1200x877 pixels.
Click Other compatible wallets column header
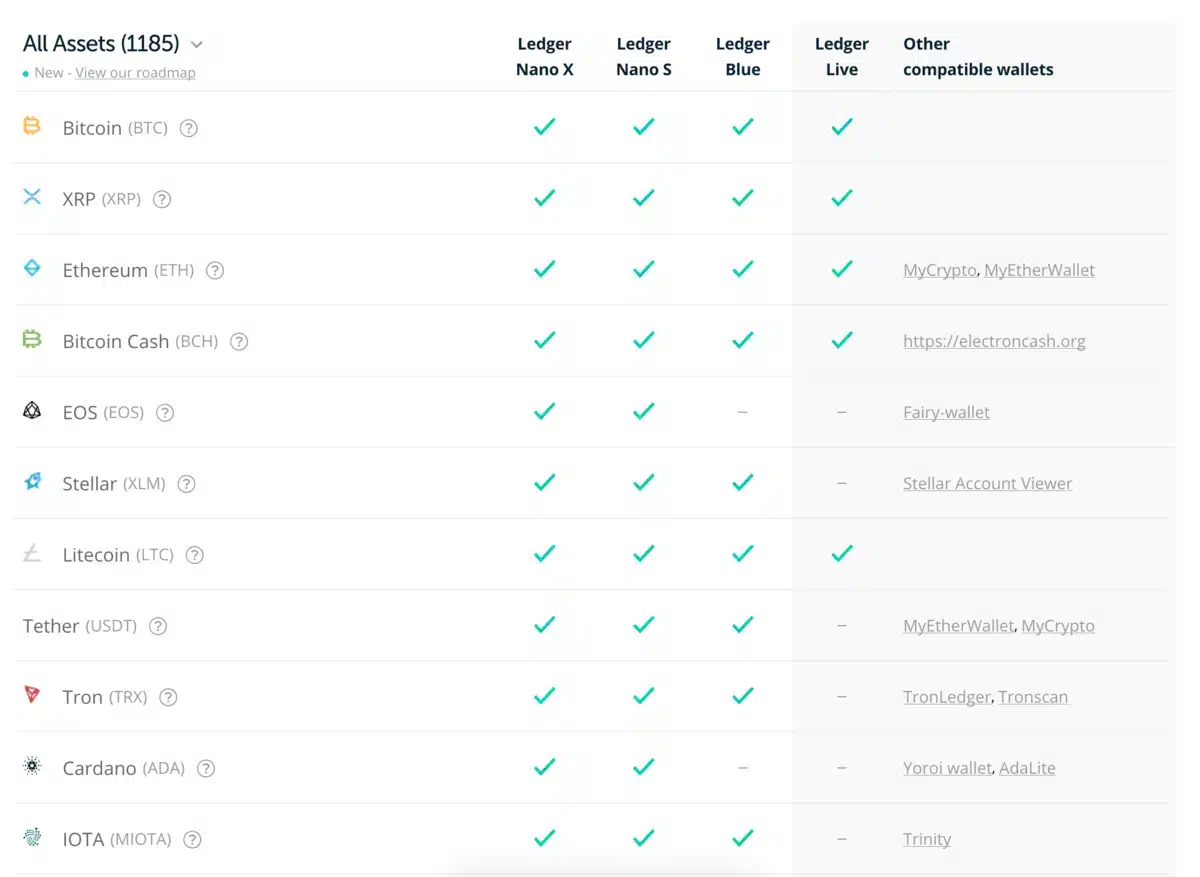[x=978, y=57]
